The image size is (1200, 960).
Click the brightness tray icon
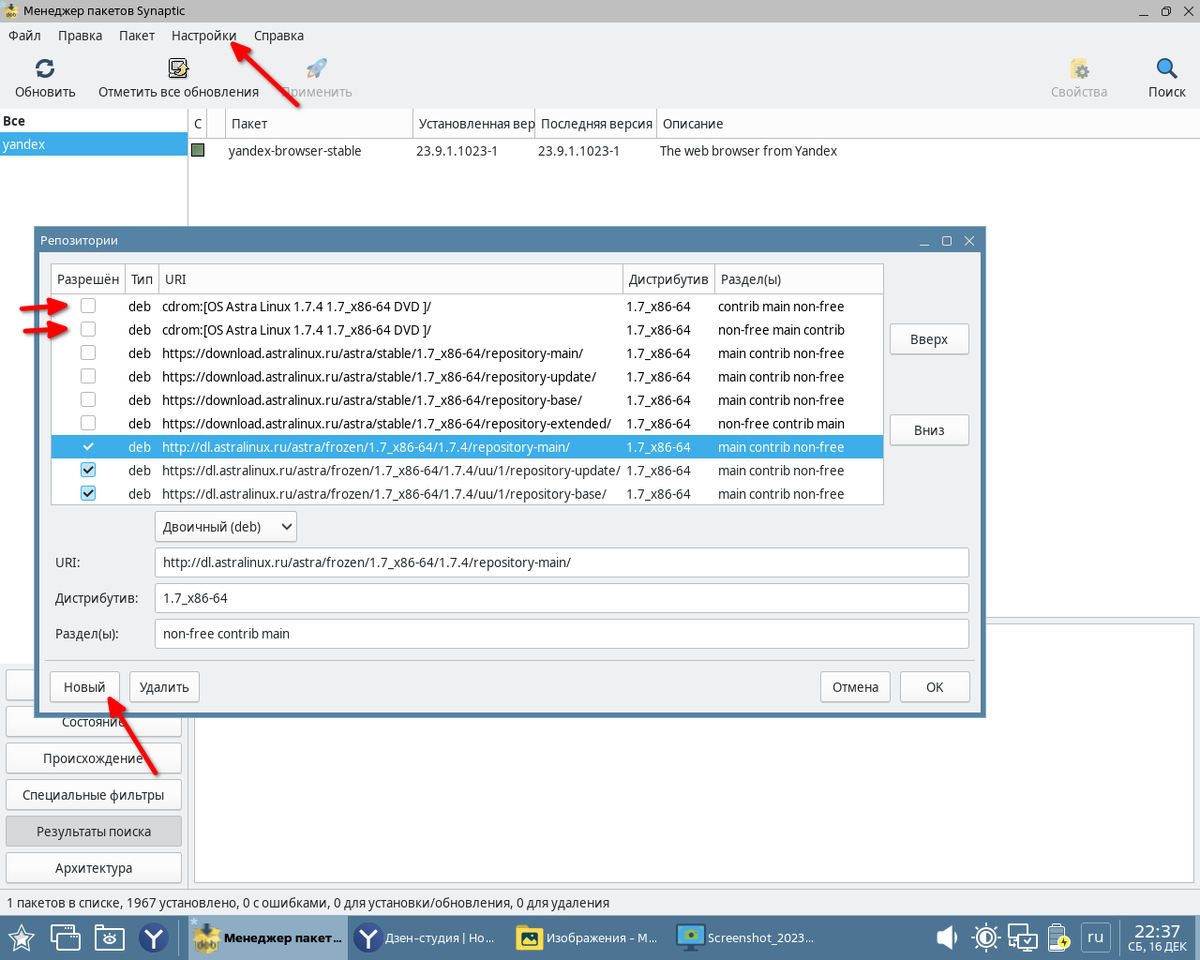[x=985, y=937]
